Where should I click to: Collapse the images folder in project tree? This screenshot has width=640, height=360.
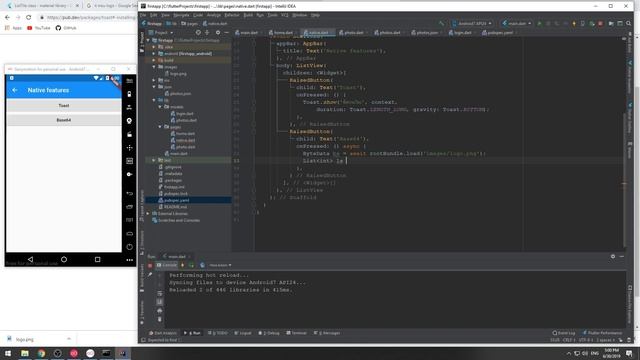click(154, 67)
